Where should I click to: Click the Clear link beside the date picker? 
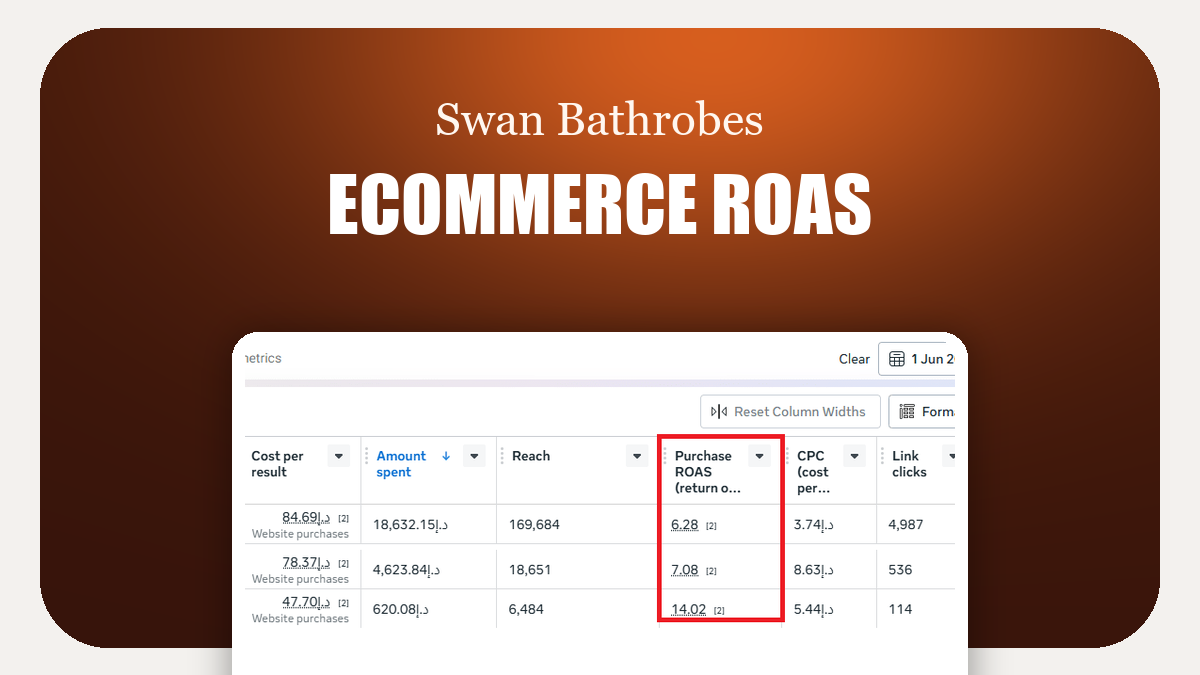(854, 359)
